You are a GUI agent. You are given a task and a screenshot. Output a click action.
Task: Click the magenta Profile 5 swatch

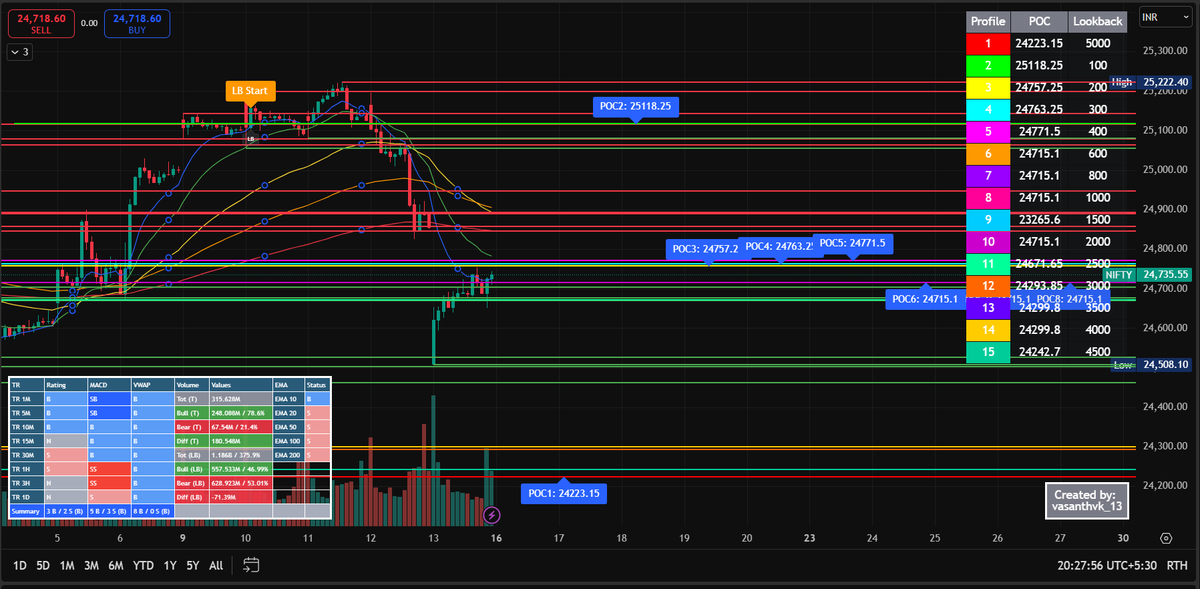(x=988, y=132)
